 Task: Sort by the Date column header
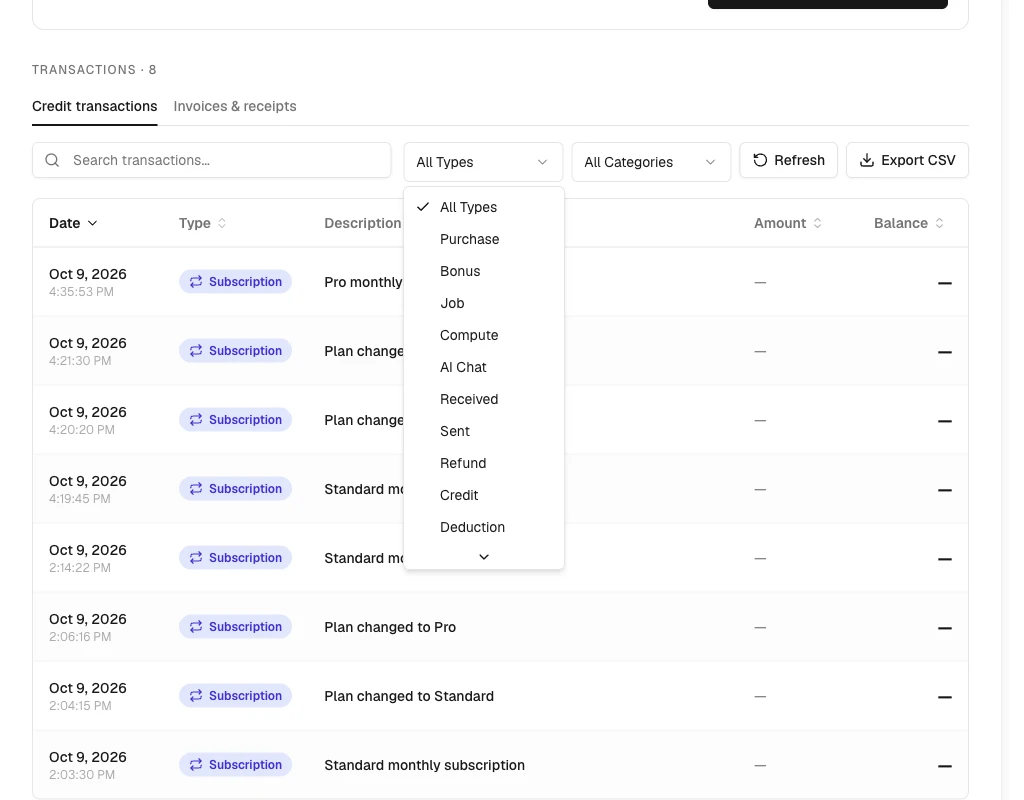pos(73,223)
